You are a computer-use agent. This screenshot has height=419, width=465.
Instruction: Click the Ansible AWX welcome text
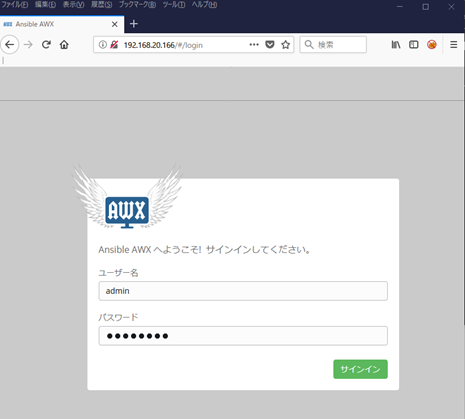tap(205, 249)
